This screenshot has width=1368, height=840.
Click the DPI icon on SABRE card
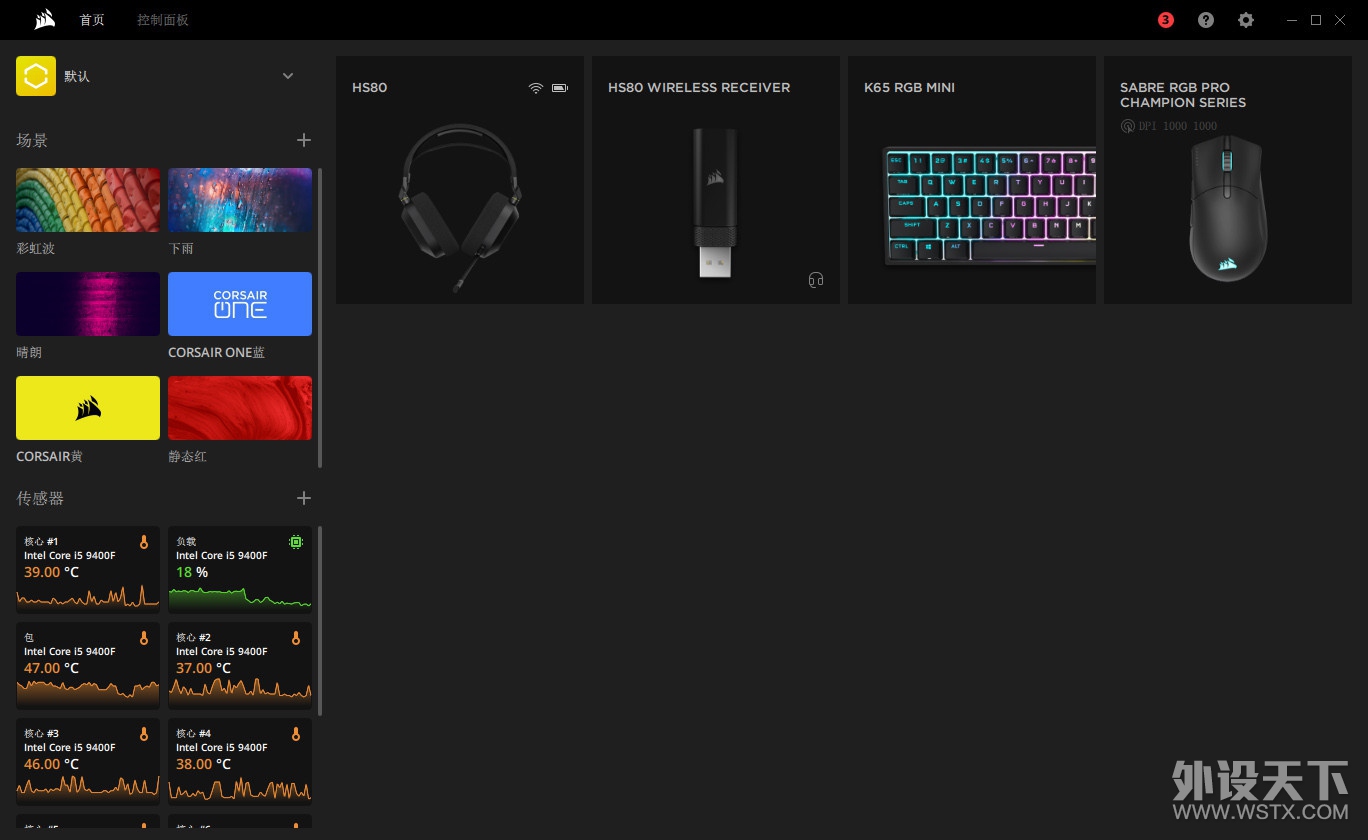click(1128, 126)
